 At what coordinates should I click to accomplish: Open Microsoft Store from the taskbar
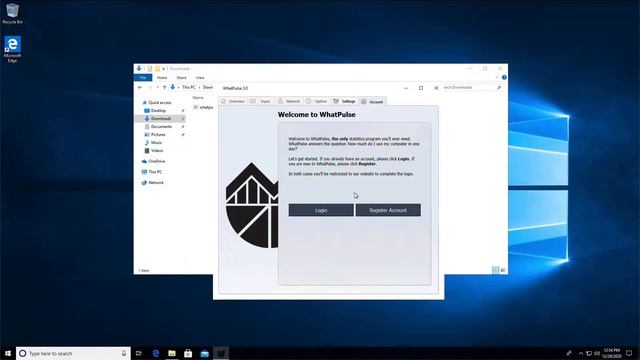pyautogui.click(x=188, y=353)
